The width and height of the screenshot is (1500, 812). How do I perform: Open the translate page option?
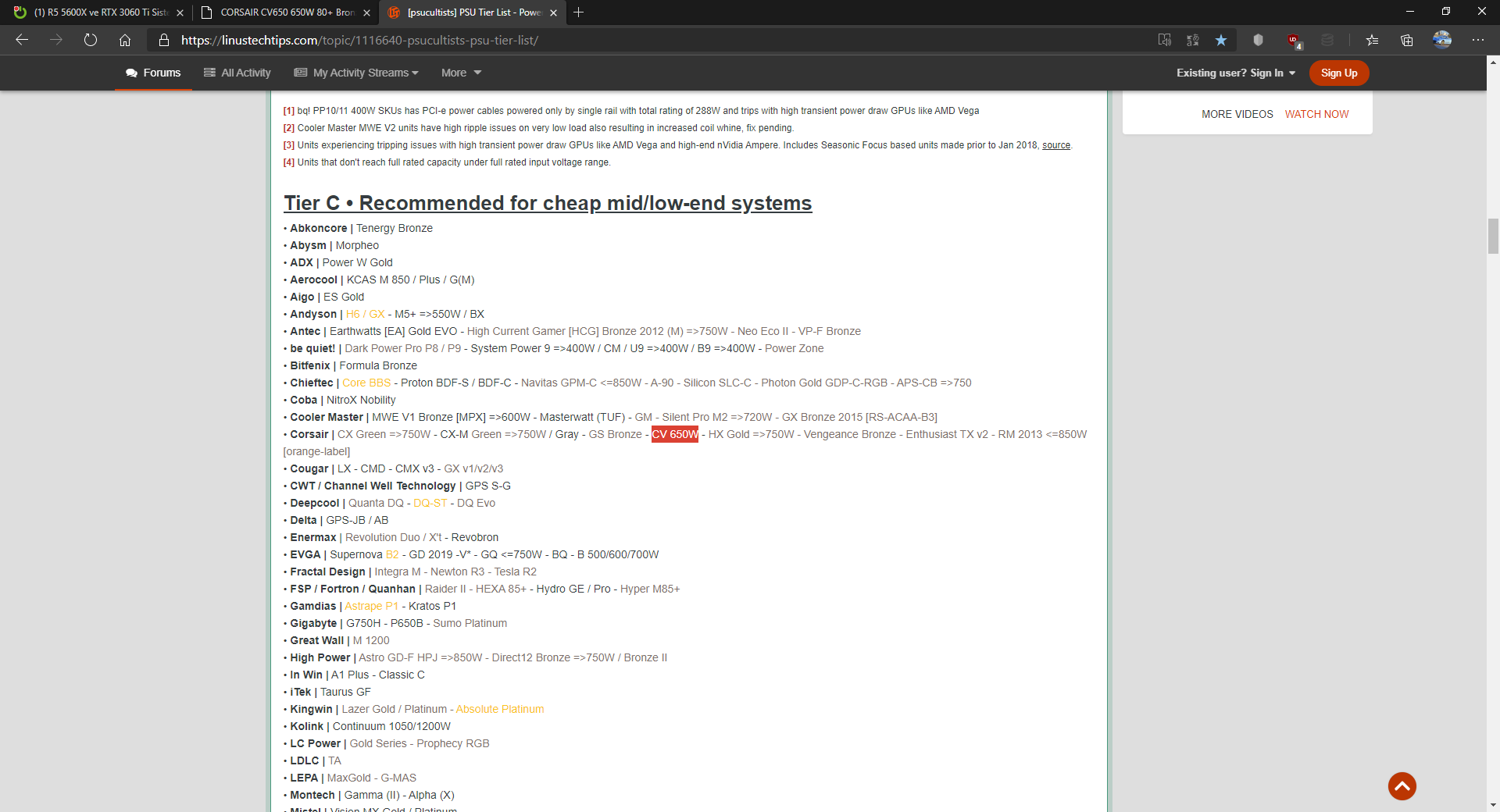coord(1193,40)
